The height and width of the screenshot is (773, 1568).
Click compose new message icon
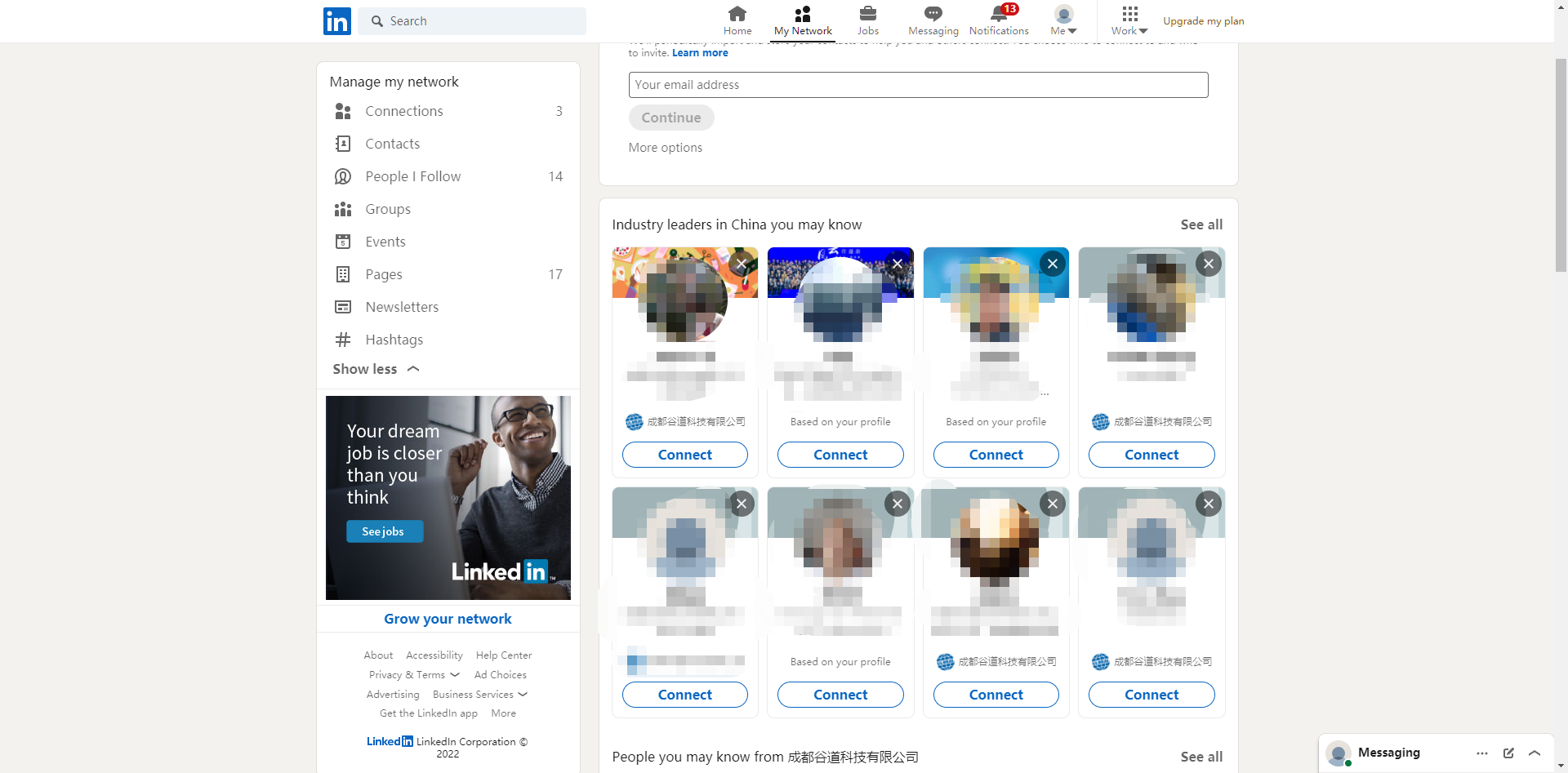coord(1508,753)
